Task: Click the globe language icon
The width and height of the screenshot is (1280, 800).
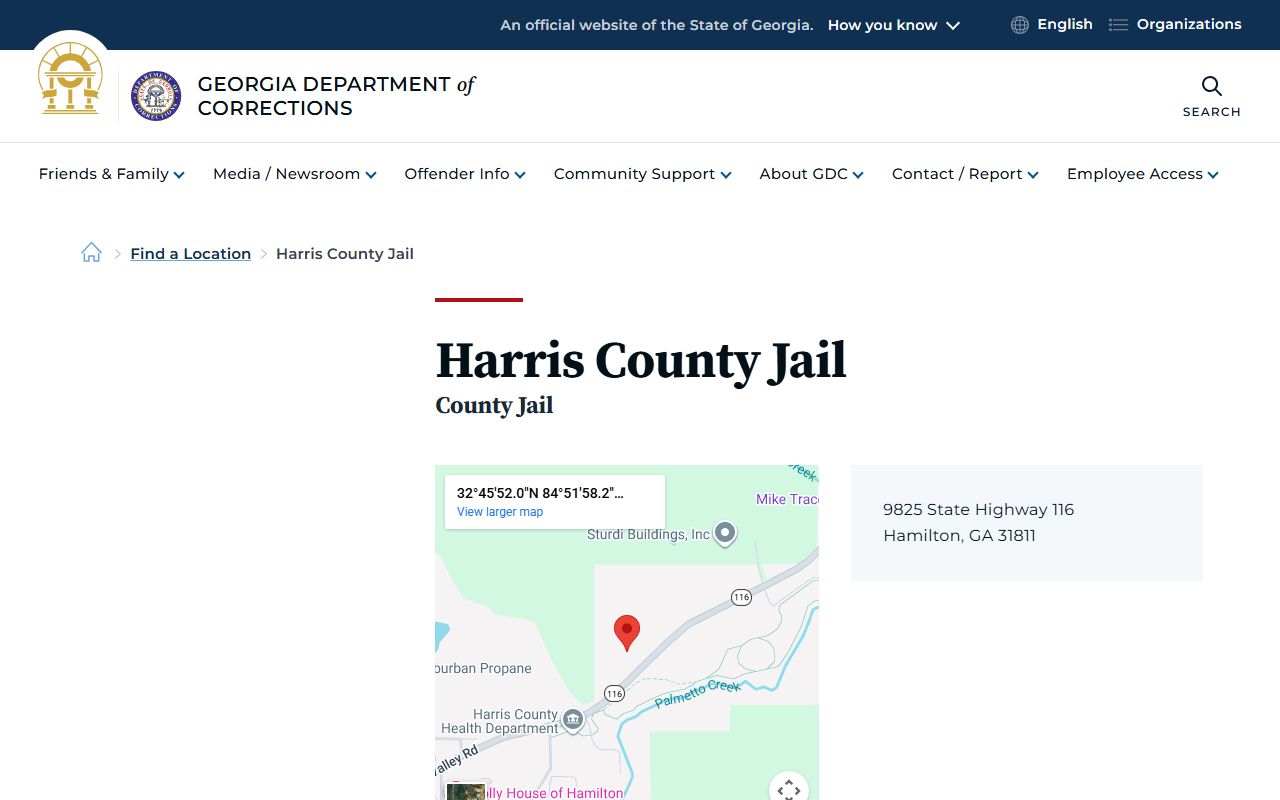Action: pyautogui.click(x=1020, y=25)
